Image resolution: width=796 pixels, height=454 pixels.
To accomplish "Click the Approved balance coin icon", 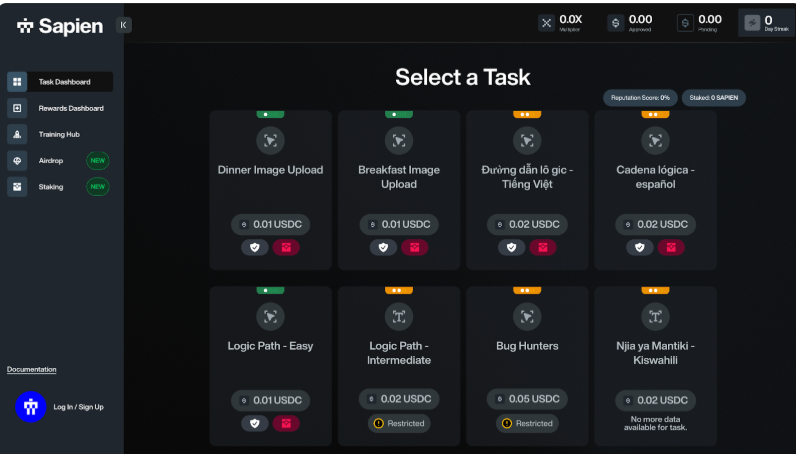I will (x=615, y=22).
